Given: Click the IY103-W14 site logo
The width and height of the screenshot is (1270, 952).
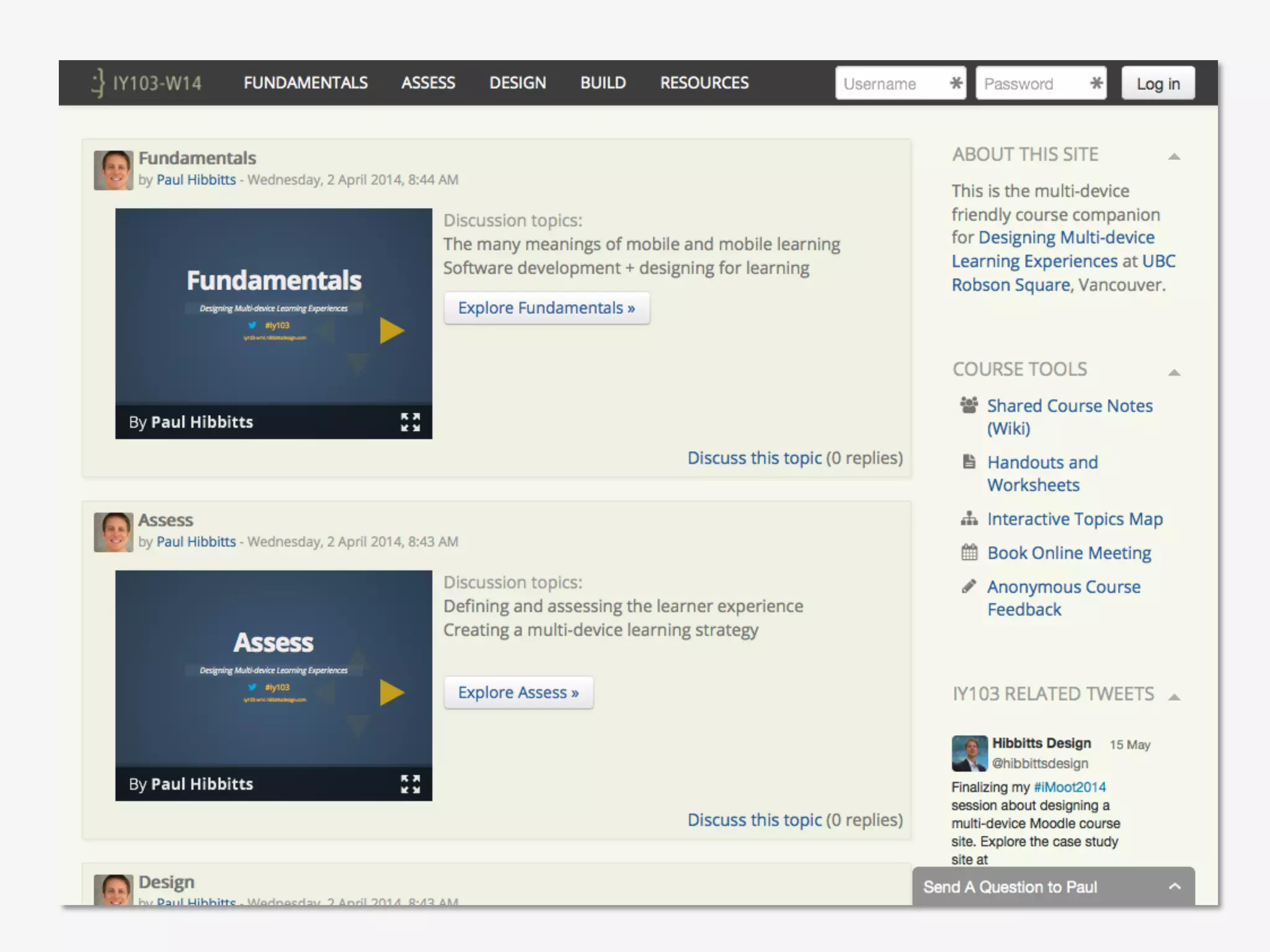Looking at the screenshot, I should click(147, 83).
